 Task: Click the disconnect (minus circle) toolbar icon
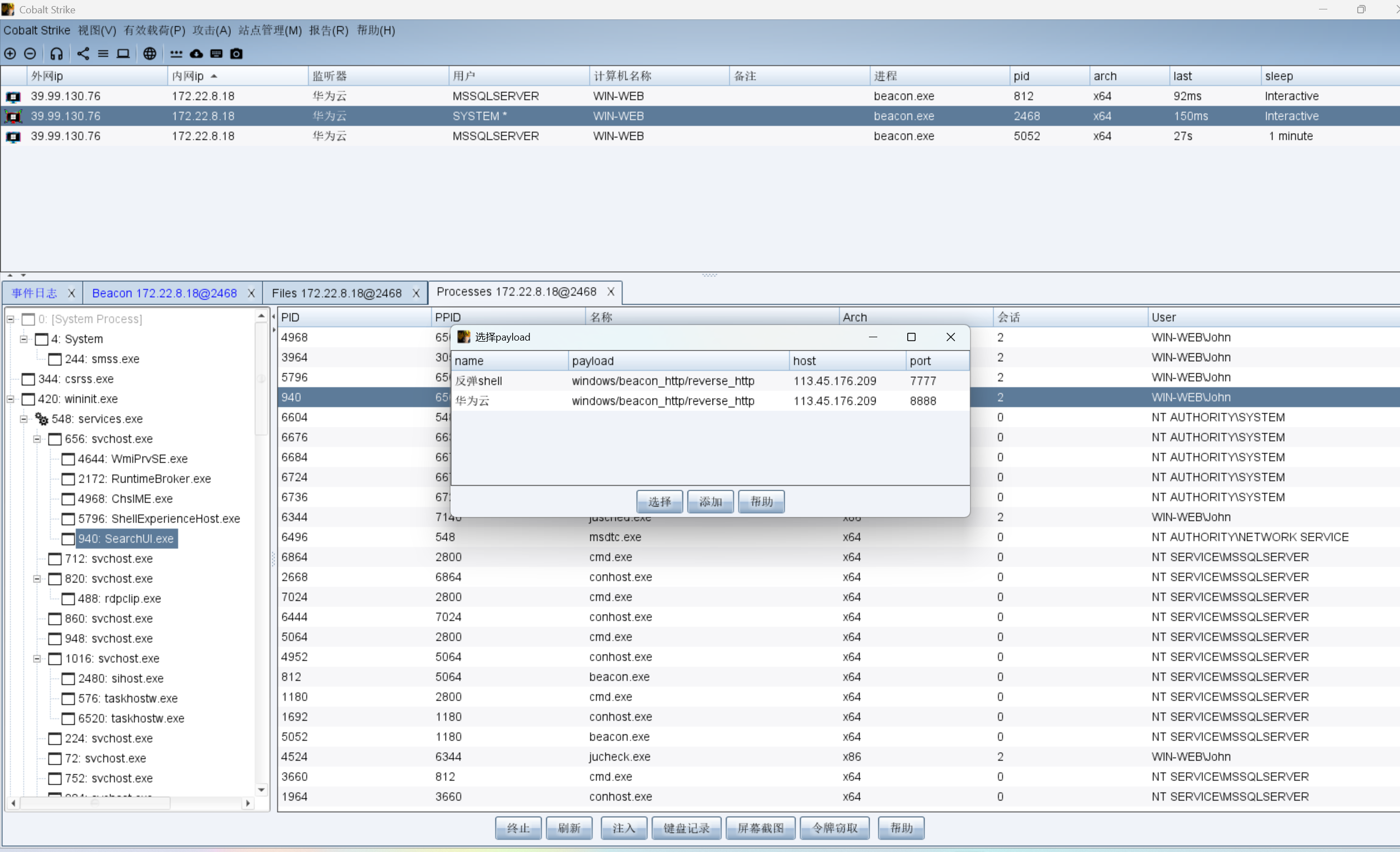pos(30,53)
